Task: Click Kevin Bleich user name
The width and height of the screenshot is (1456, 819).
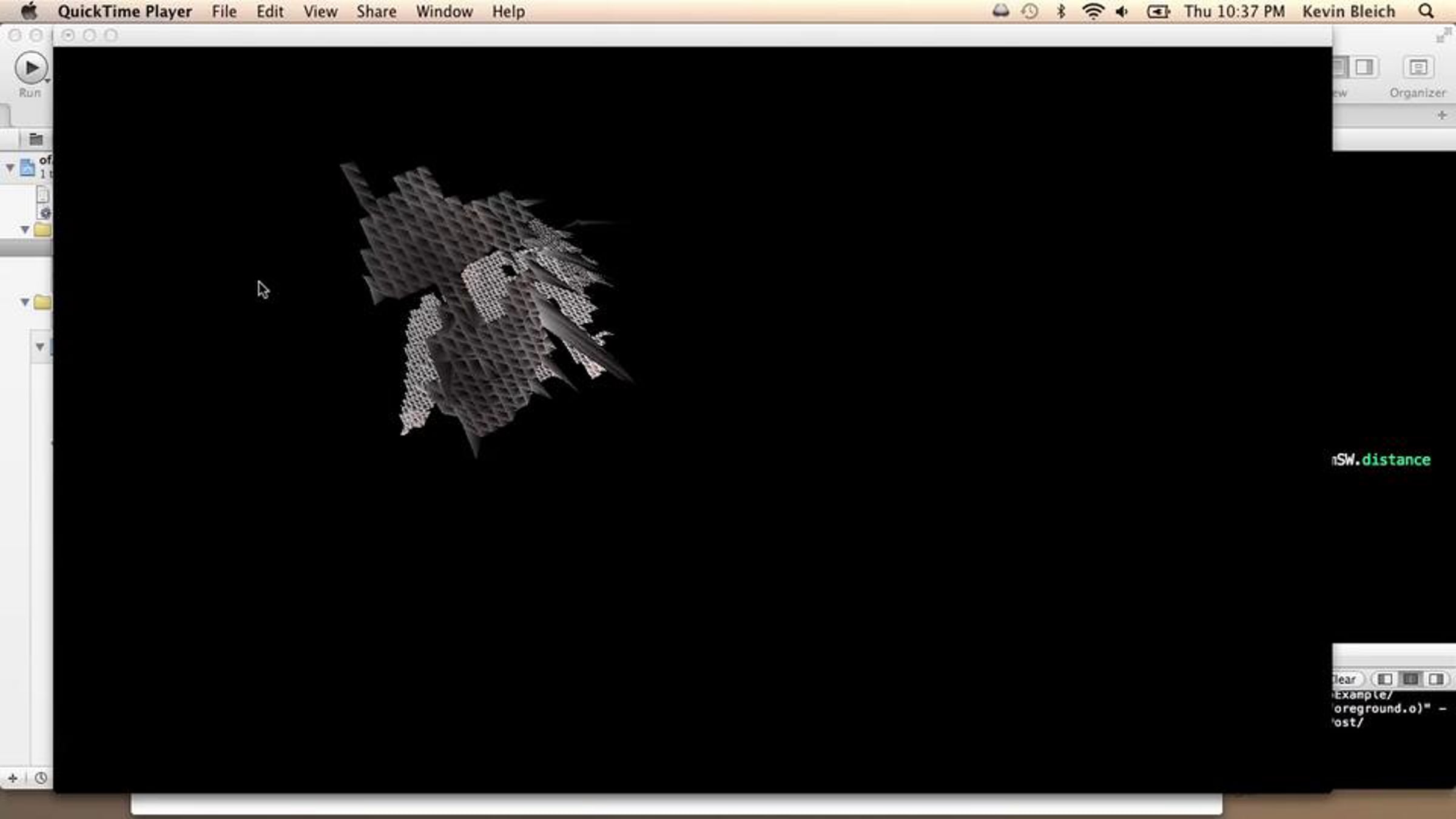Action: (1348, 12)
